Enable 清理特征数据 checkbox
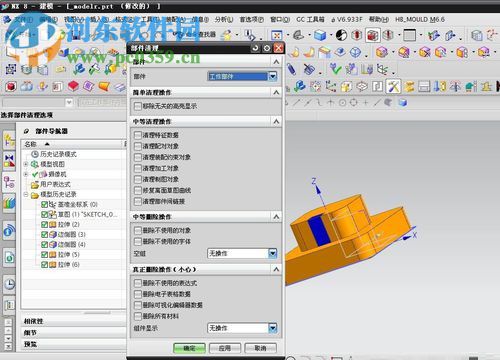This screenshot has height=360, width=500. [x=137, y=135]
